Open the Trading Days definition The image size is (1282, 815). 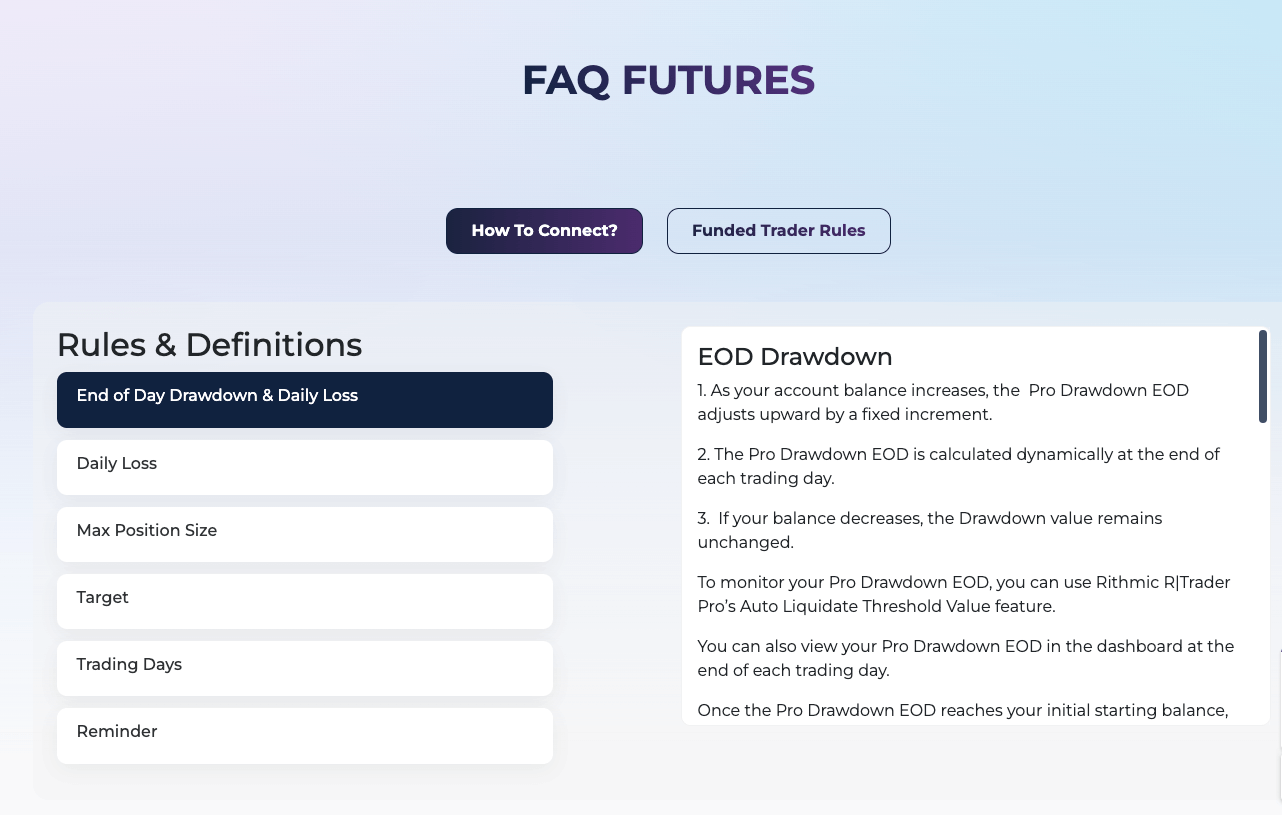tap(305, 667)
